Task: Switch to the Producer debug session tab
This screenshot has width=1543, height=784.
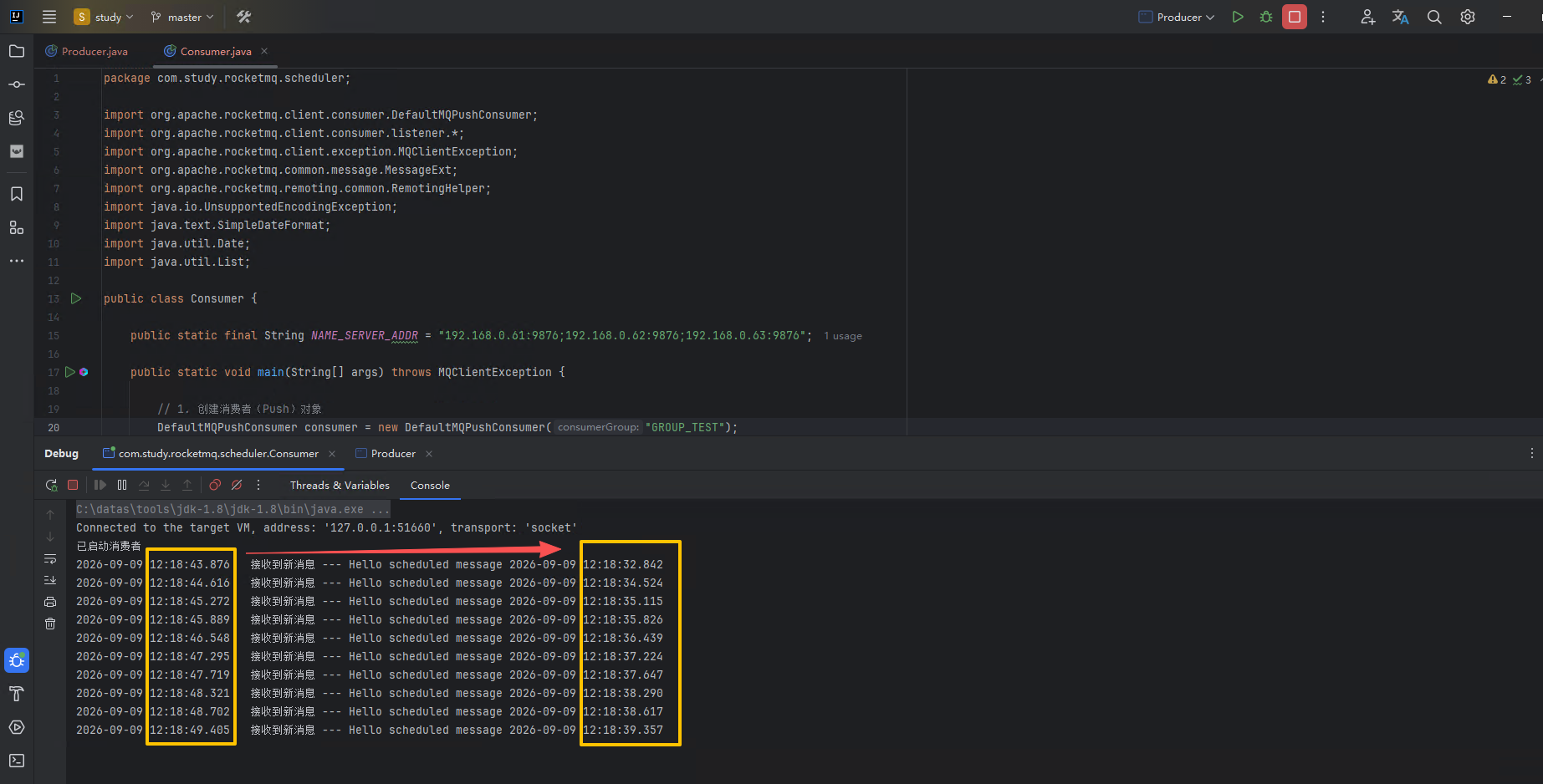Action: [386, 453]
